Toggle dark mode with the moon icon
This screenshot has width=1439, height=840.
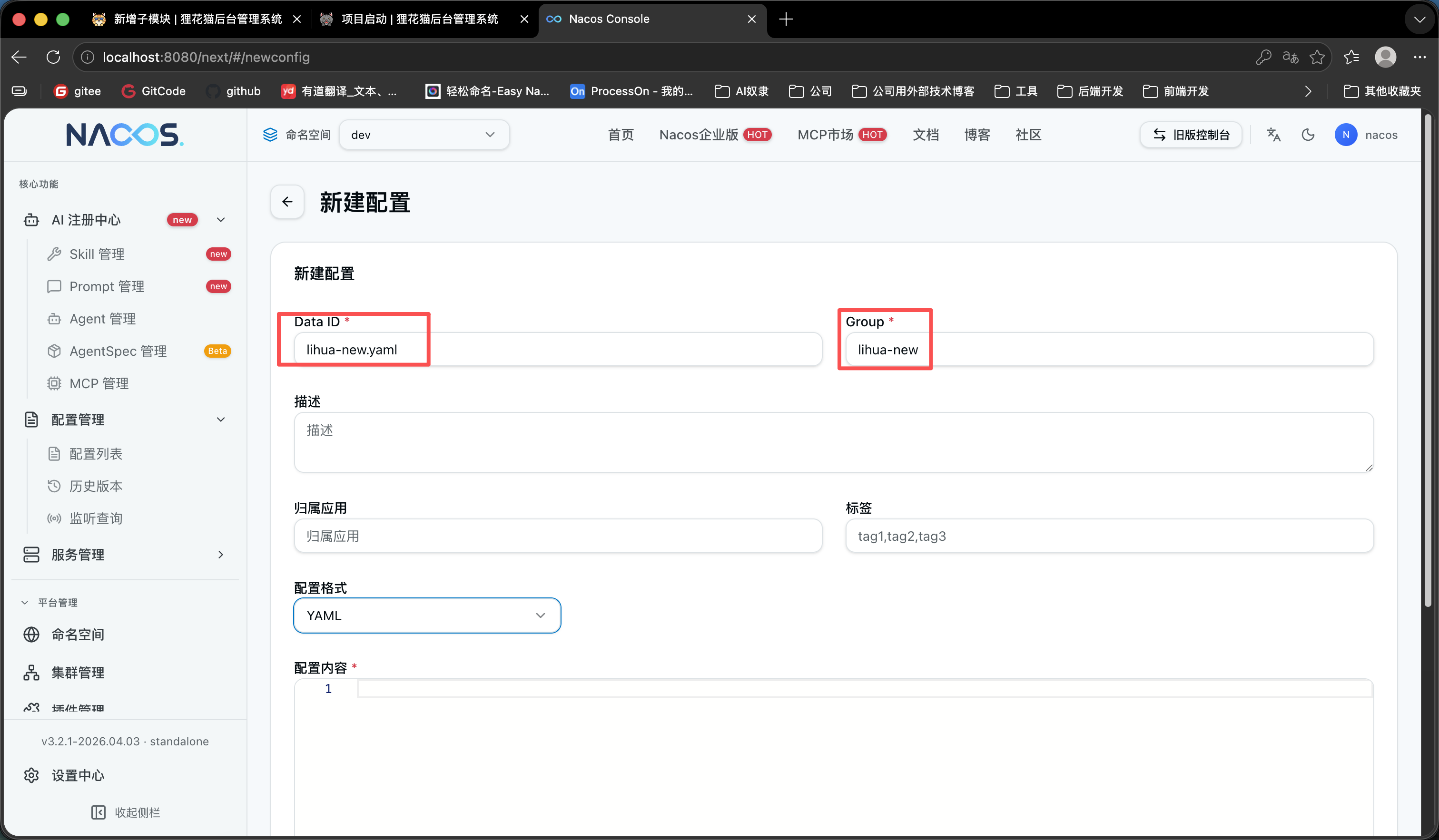pos(1308,135)
